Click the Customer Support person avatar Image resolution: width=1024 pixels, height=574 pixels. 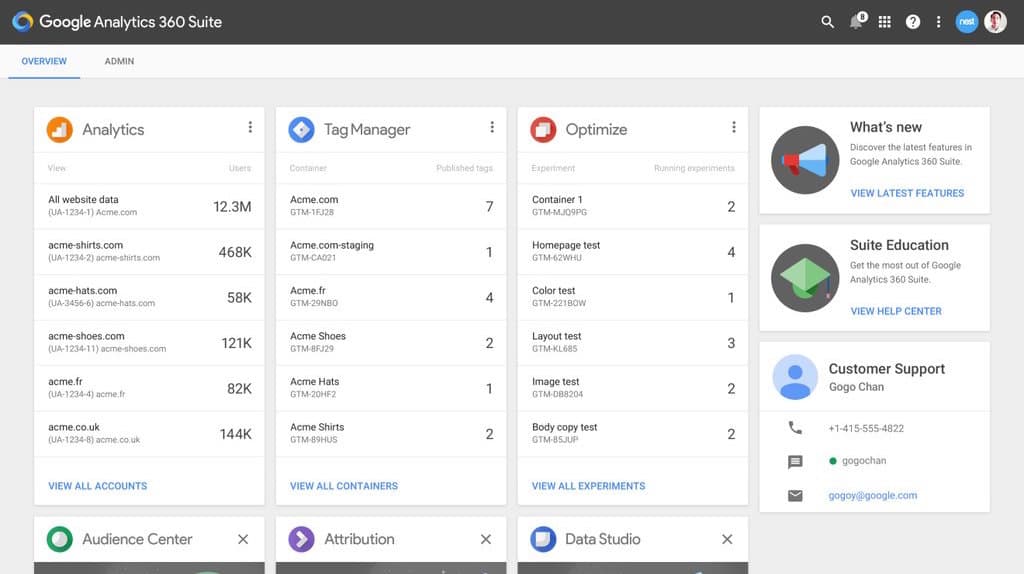(x=795, y=377)
